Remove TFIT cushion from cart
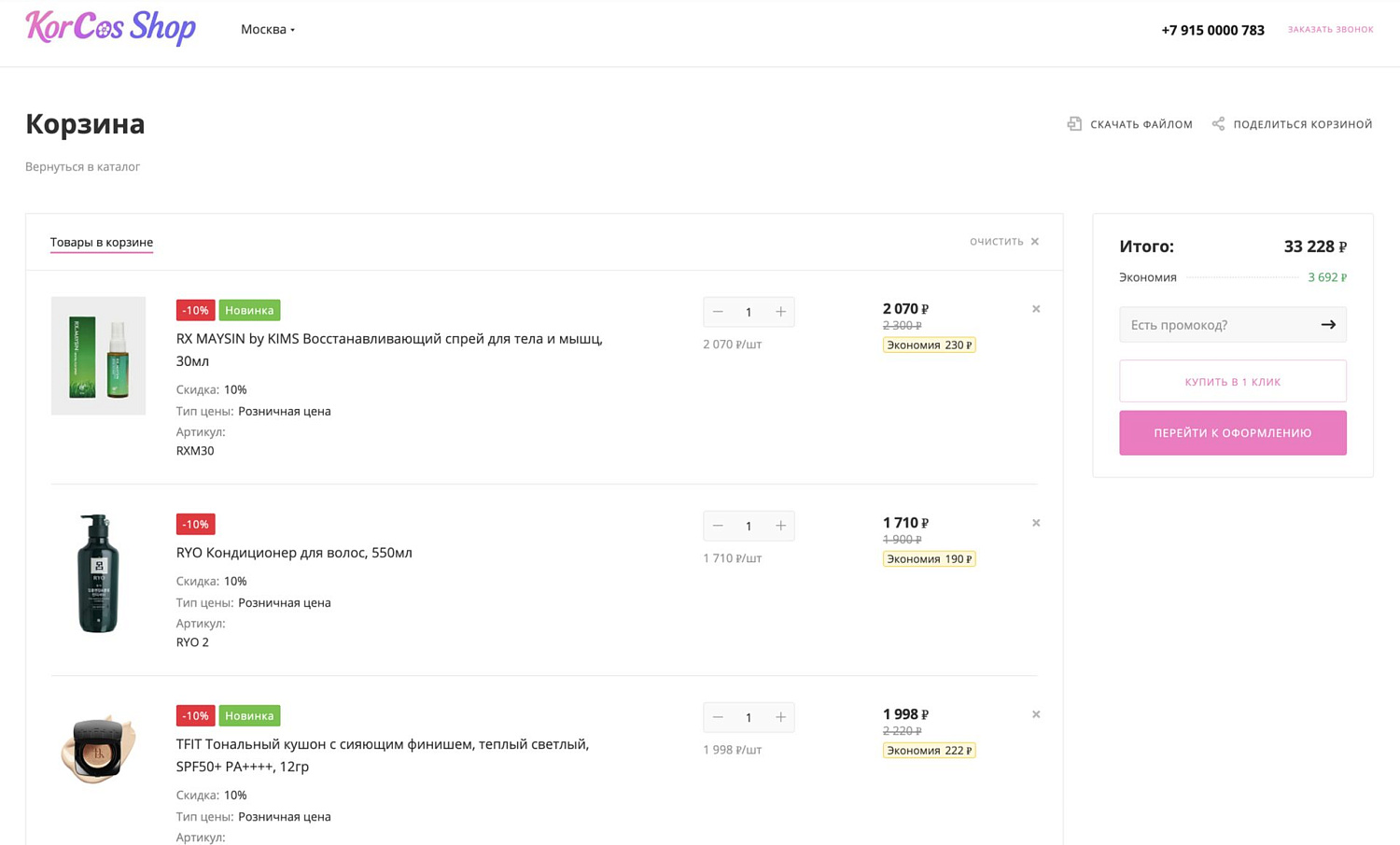 point(1036,714)
